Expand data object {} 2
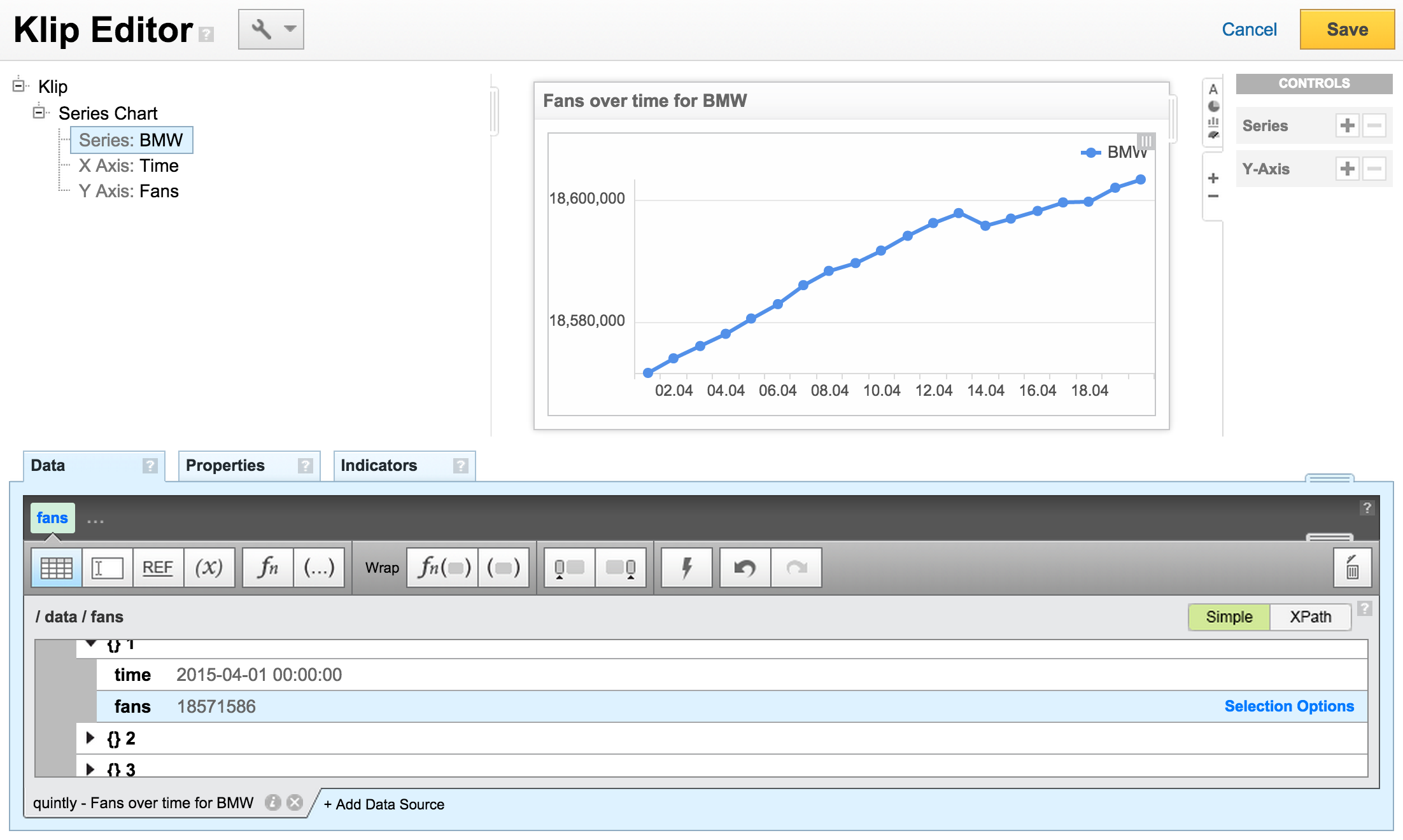The image size is (1403, 840). point(90,738)
